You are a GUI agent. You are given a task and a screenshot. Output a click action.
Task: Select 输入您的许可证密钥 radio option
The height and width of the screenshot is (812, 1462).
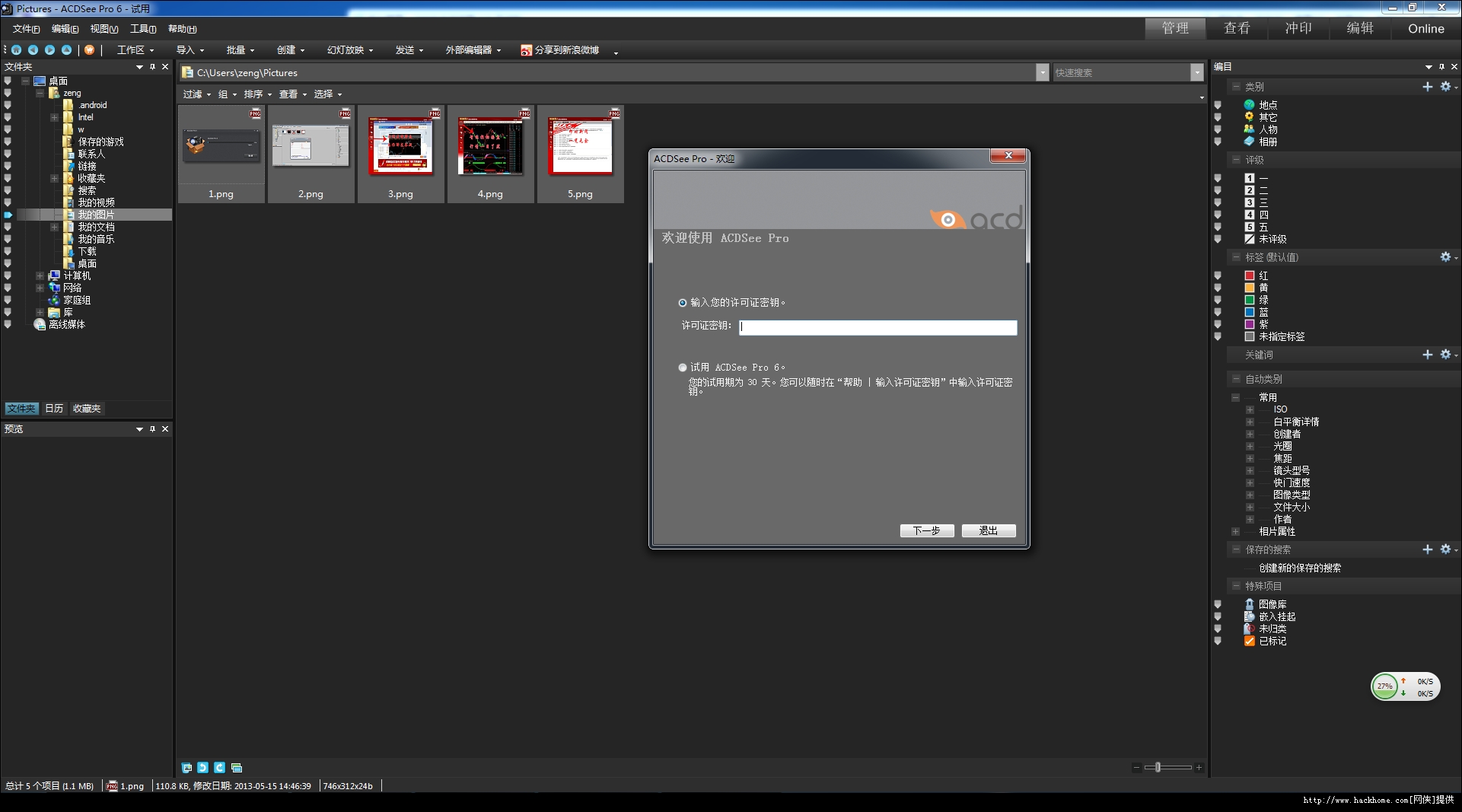click(x=683, y=303)
